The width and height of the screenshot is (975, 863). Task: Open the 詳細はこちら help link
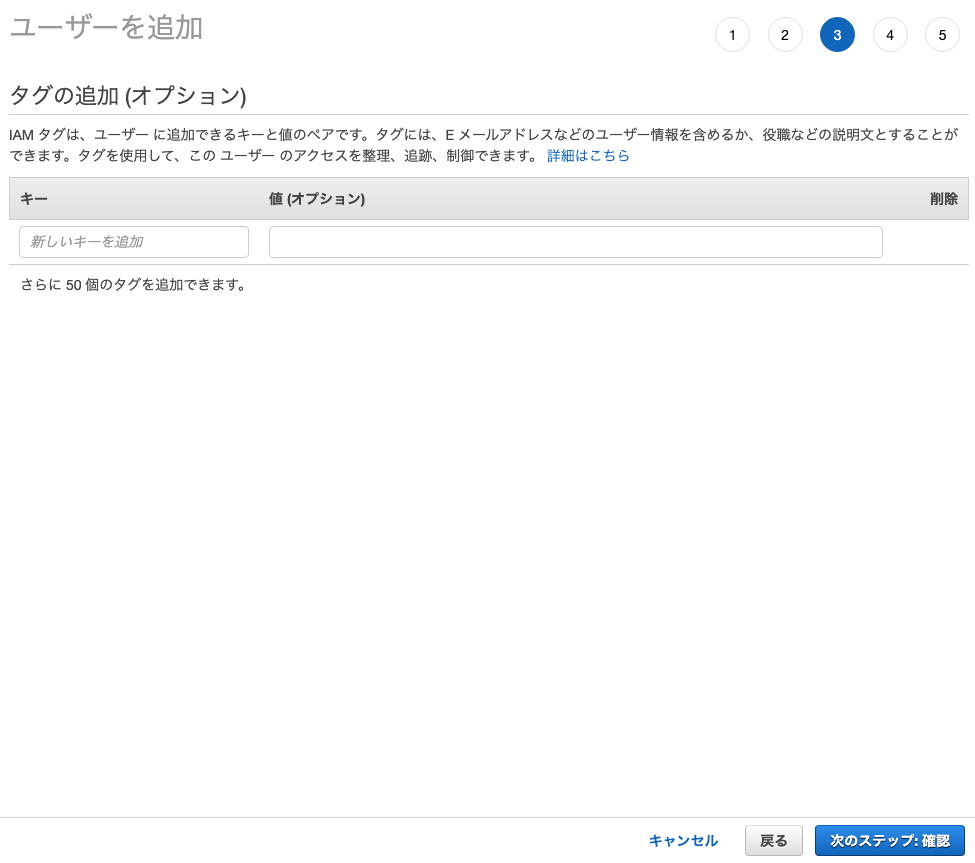[588, 156]
